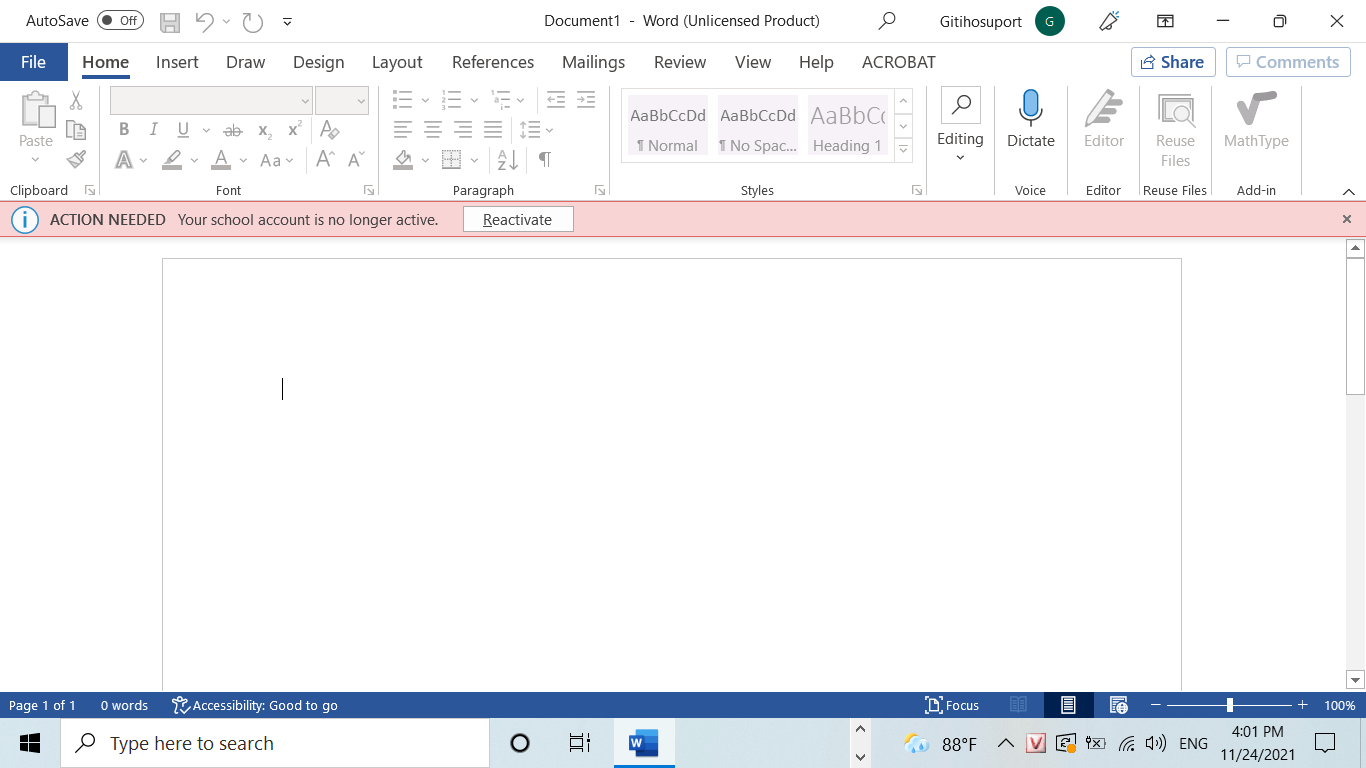Apply the Heading 1 style

pyautogui.click(x=848, y=126)
